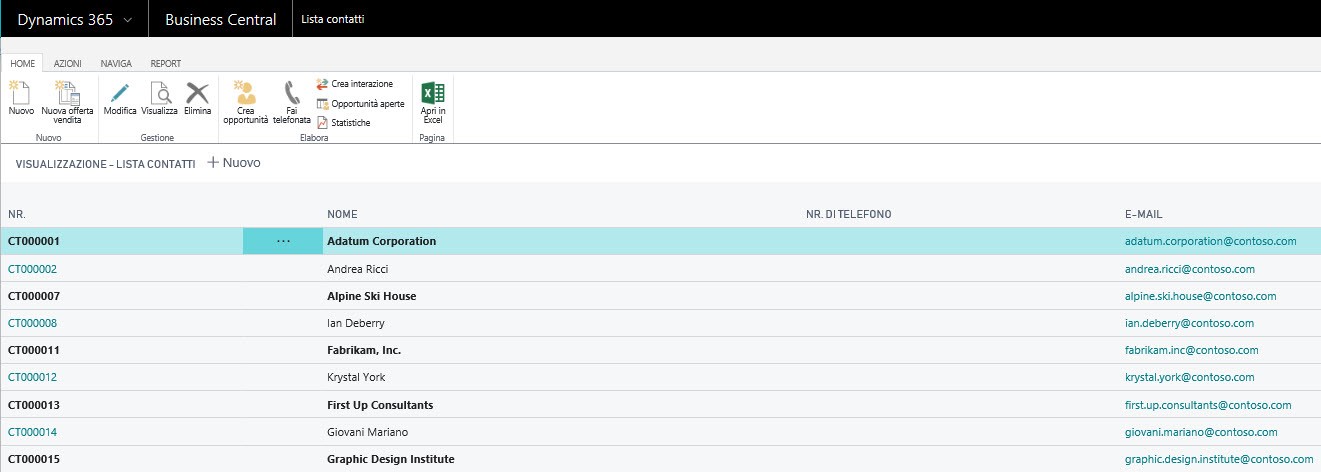Click name Krystal York
This screenshot has width=1321, height=472.
(356, 377)
